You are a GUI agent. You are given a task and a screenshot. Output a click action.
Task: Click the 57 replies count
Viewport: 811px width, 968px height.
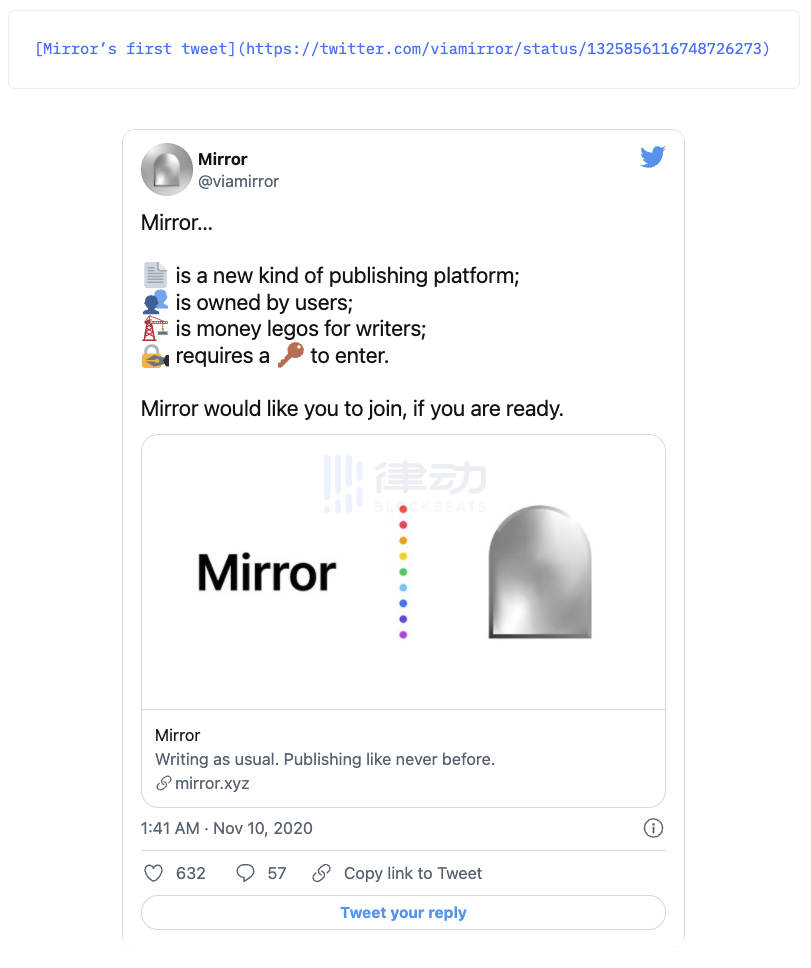(277, 873)
